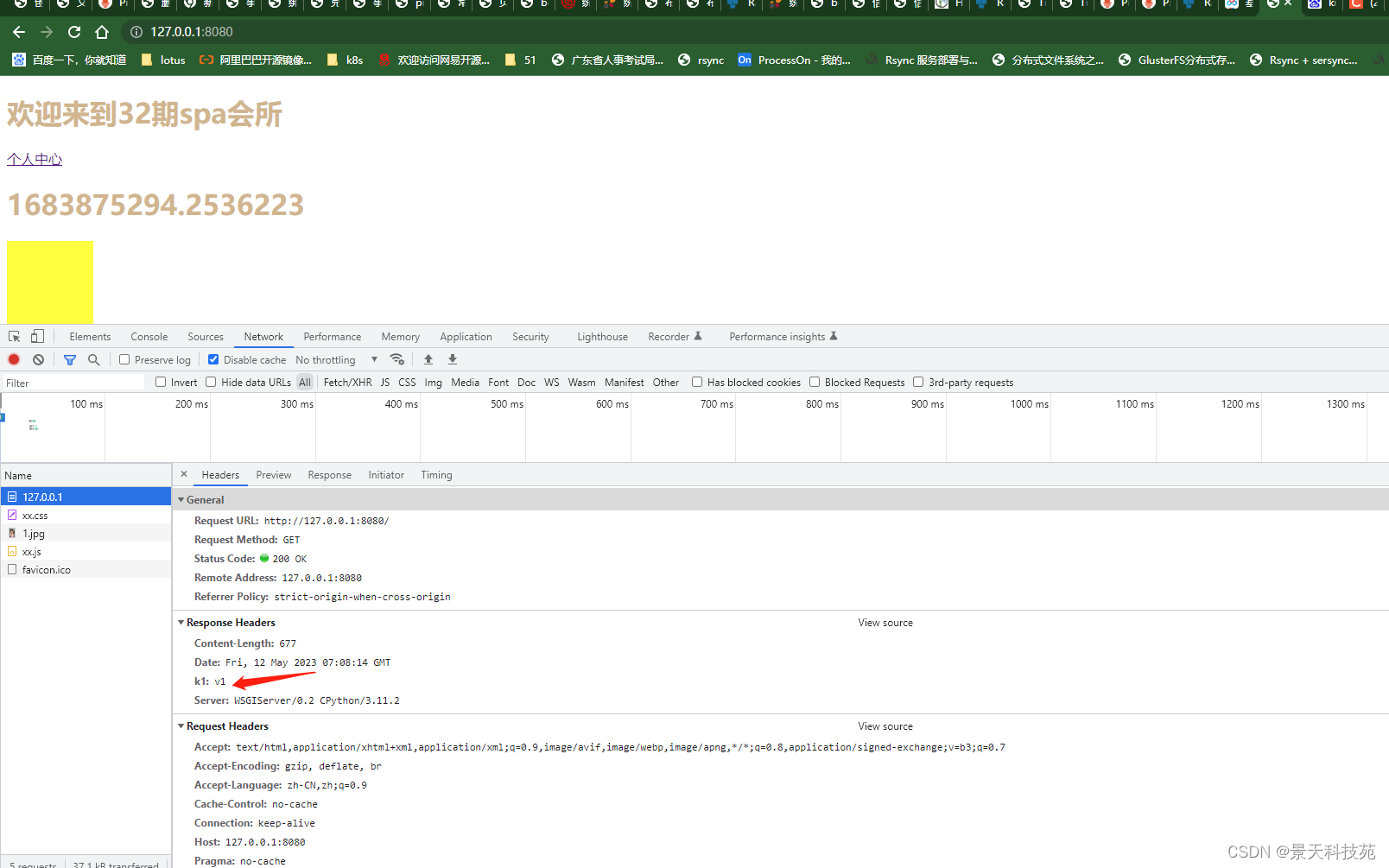
Task: Show All request types
Action: pos(305,382)
